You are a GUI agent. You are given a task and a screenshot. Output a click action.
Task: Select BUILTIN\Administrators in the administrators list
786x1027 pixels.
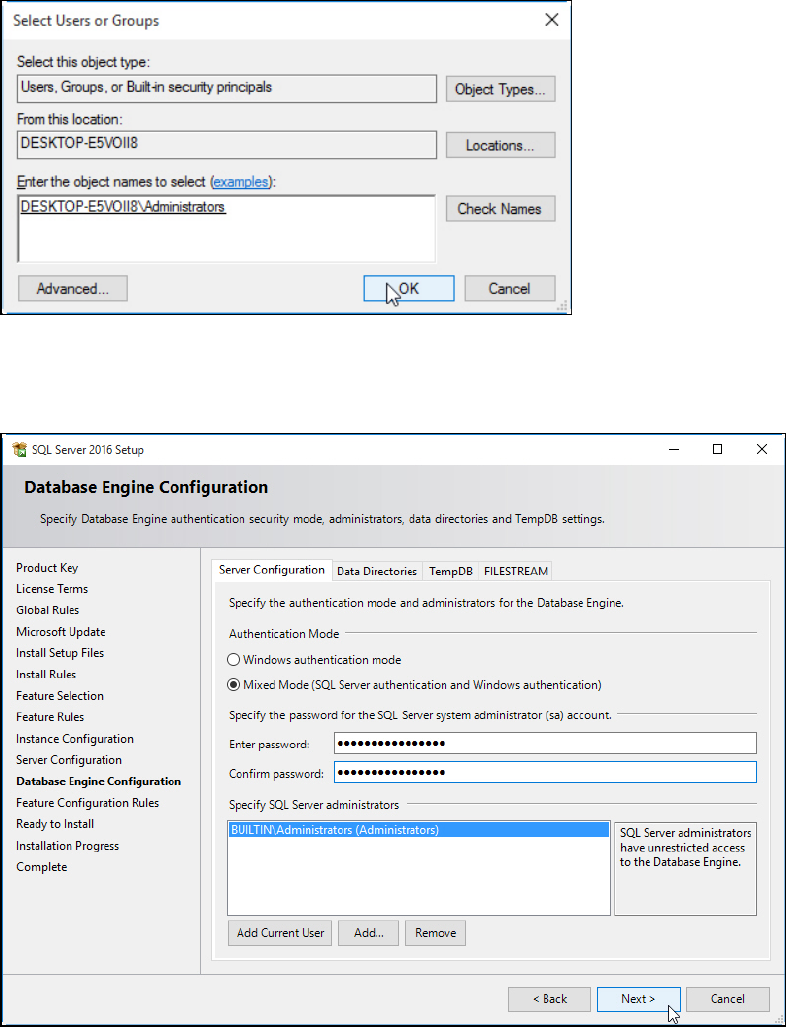pos(335,830)
